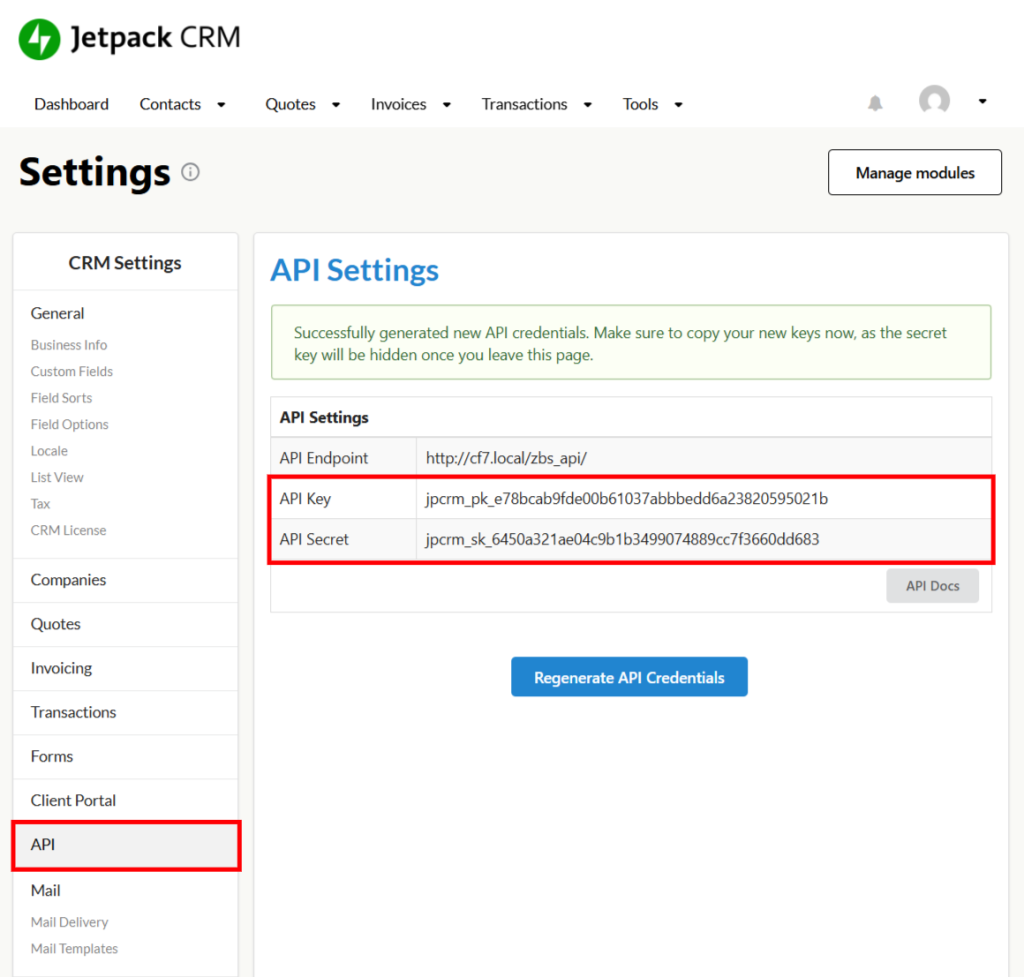Open Business Info settings
This screenshot has height=977, width=1024.
pyautogui.click(x=69, y=345)
